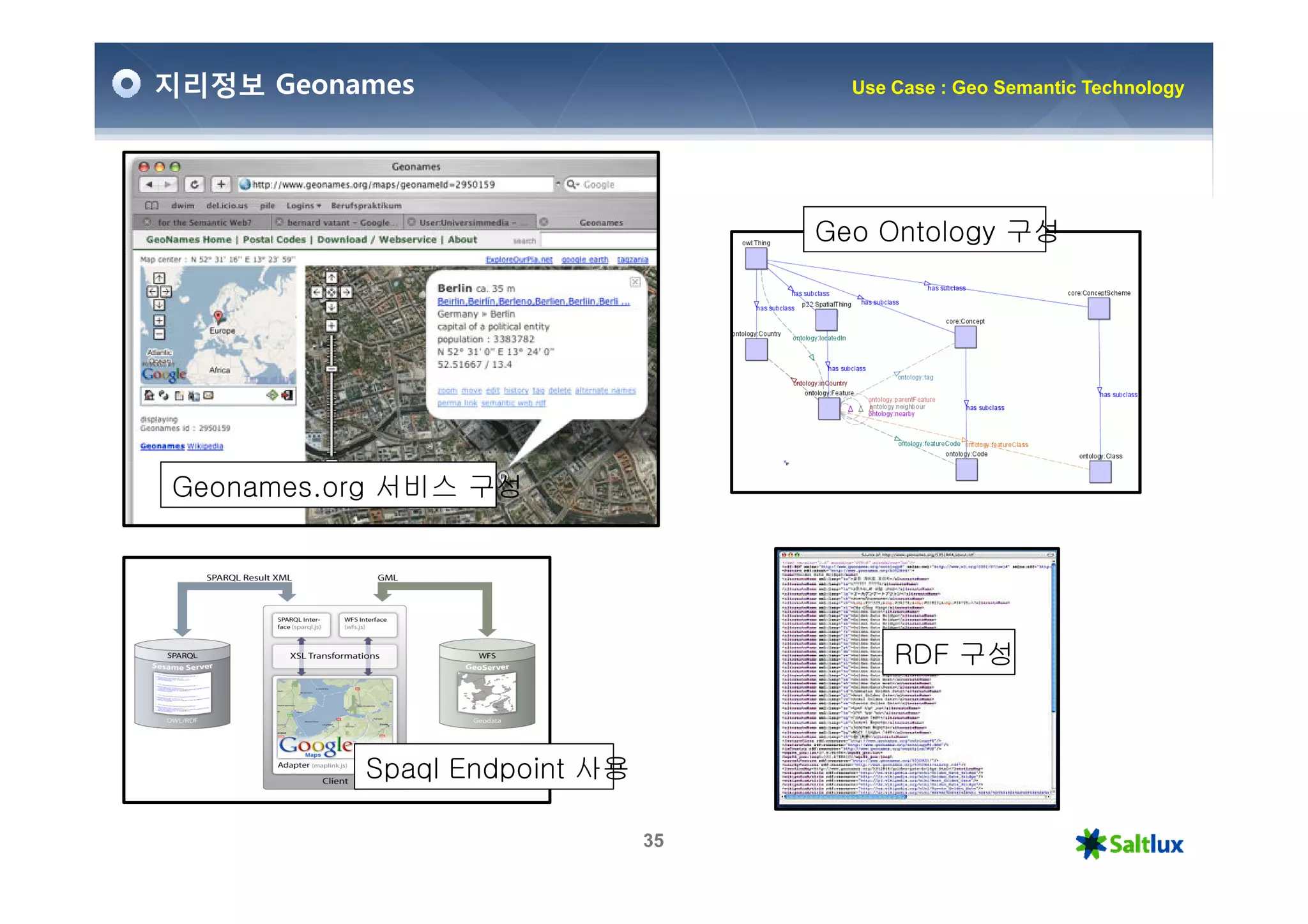Viewport: 1308px width, 924px height.
Task: Go to GeoNames Home
Action: (x=188, y=239)
